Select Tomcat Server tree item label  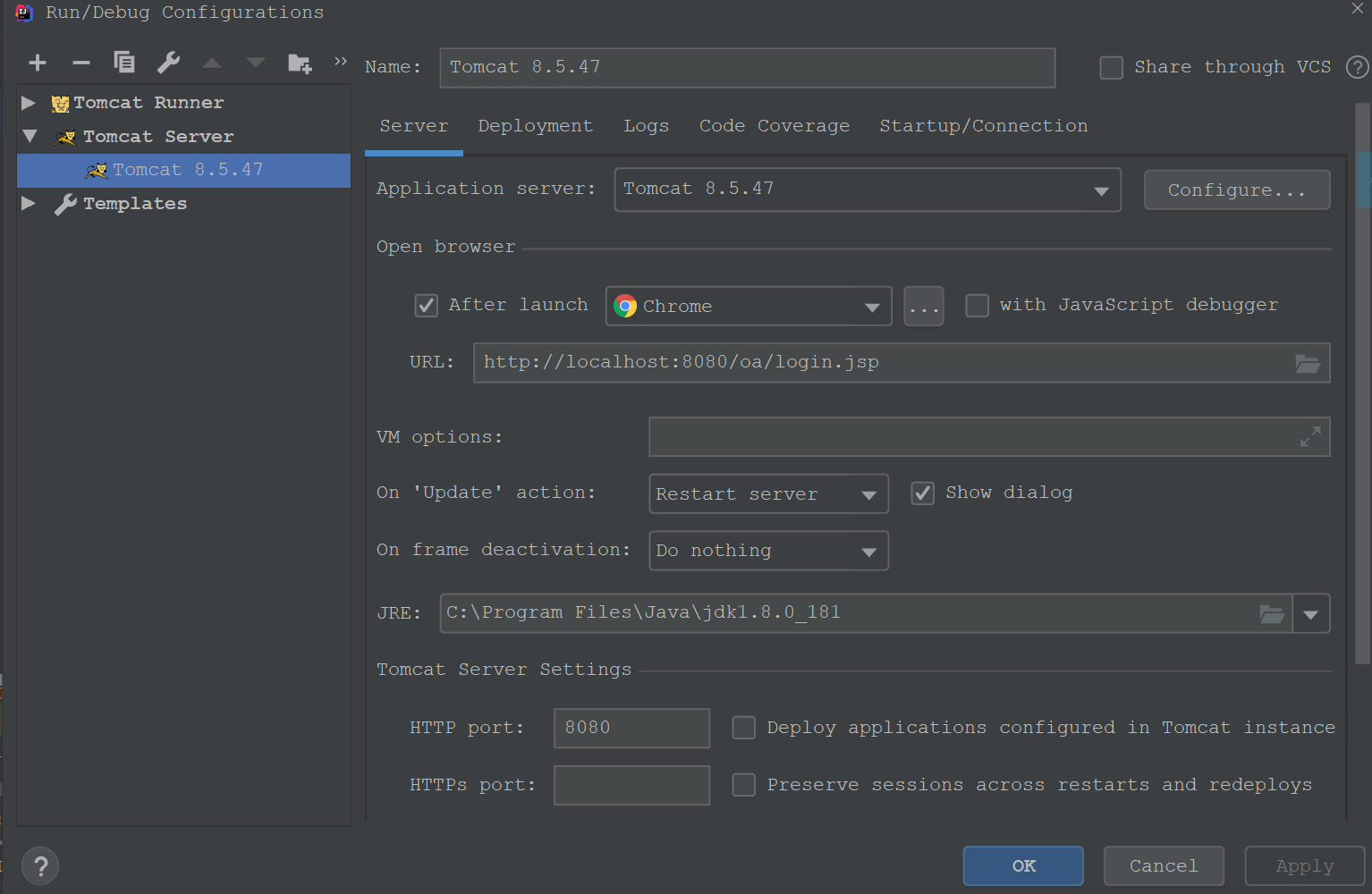point(158,137)
